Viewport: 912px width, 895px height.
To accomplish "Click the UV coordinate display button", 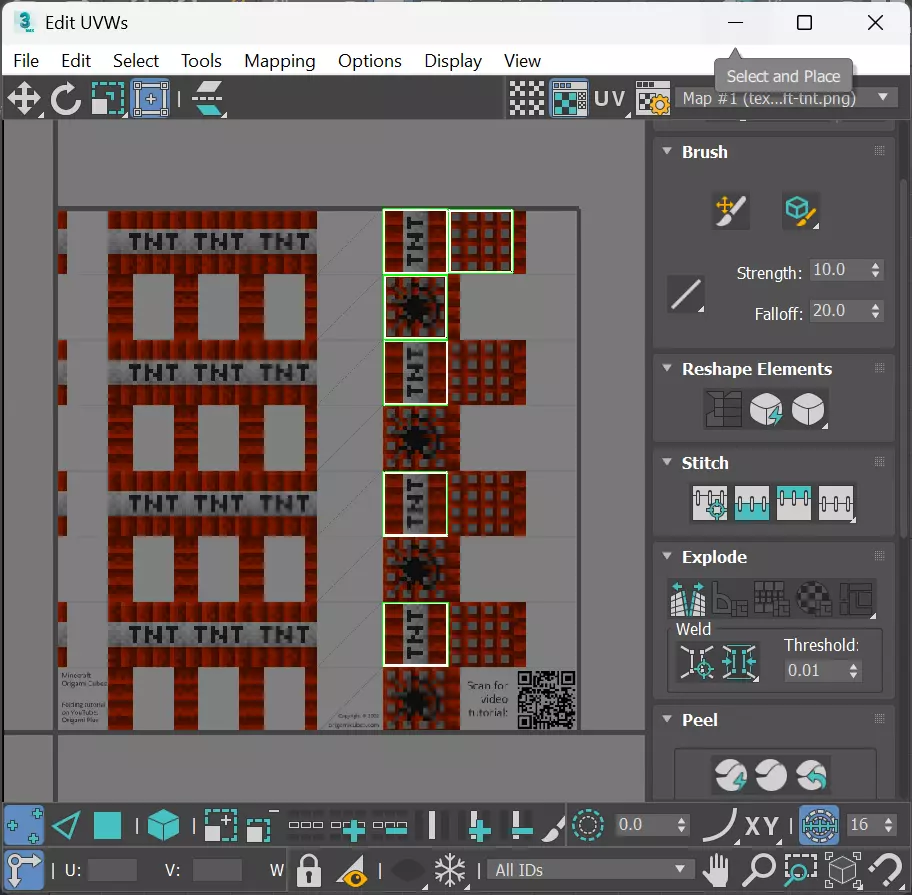I will tap(610, 98).
